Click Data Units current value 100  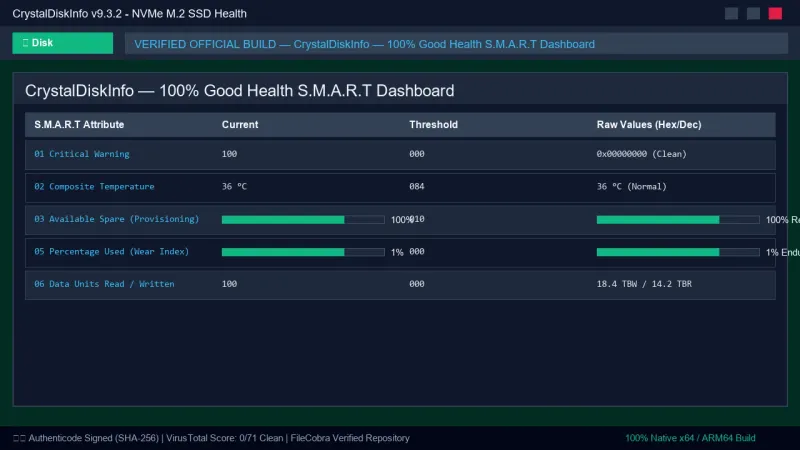pyautogui.click(x=229, y=284)
